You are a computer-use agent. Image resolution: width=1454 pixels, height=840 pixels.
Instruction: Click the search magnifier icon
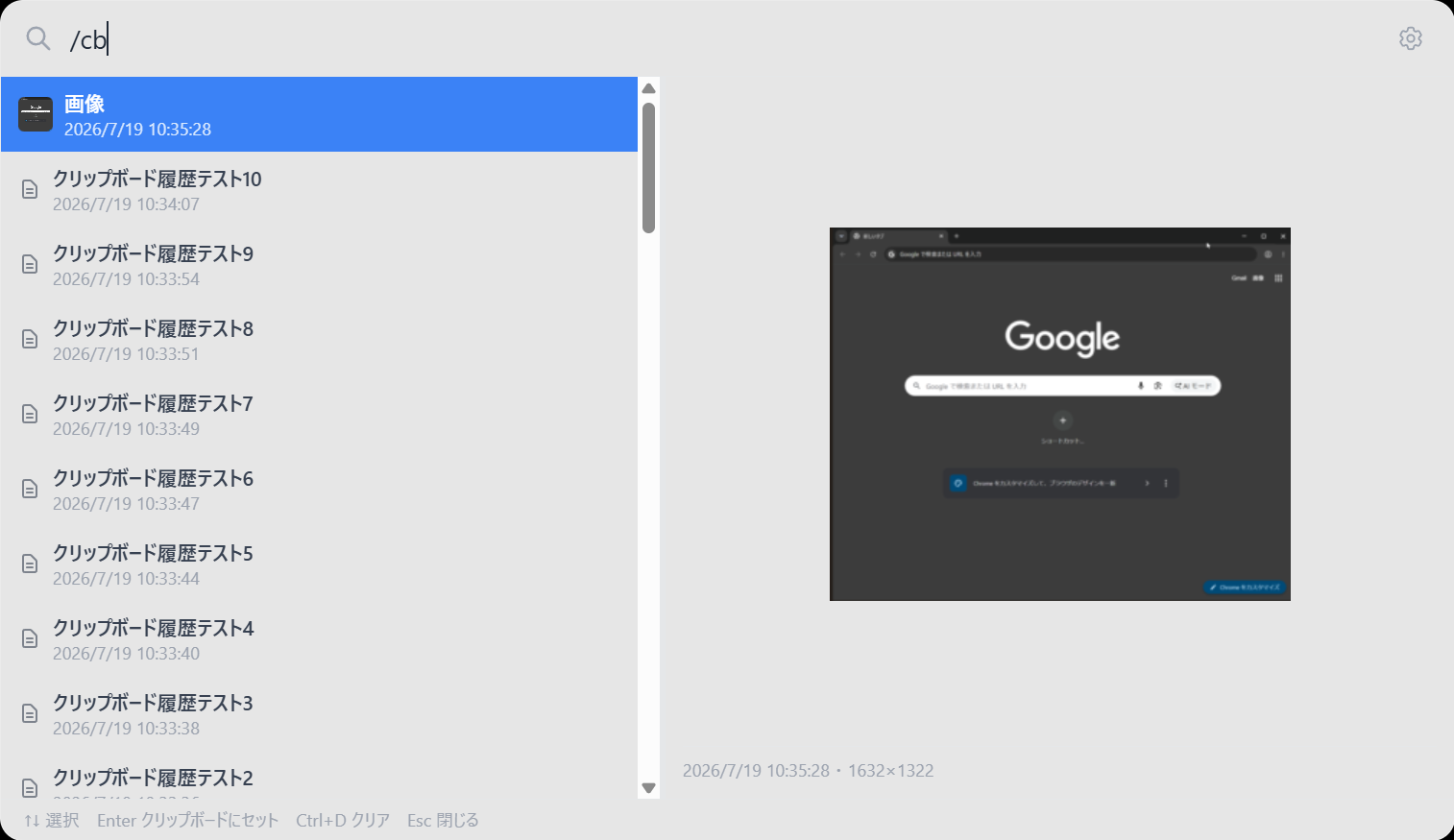click(38, 38)
